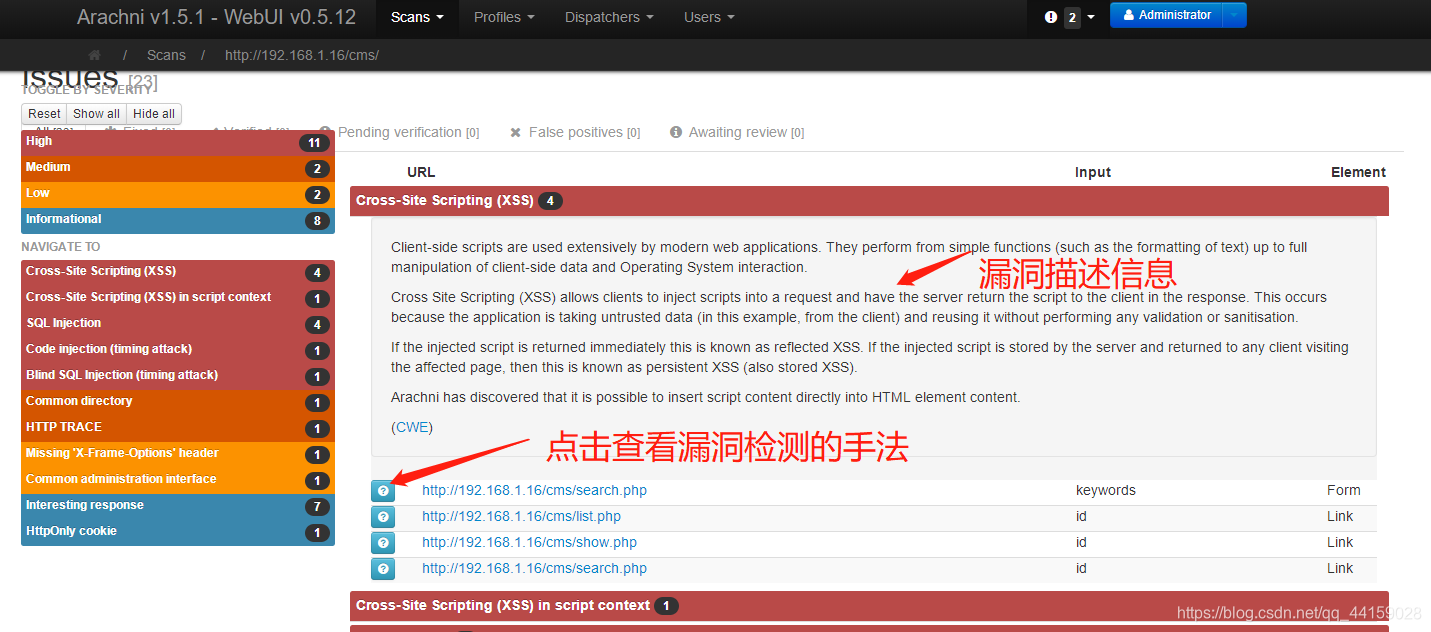Click the notifications exclamation icon

click(1051, 17)
